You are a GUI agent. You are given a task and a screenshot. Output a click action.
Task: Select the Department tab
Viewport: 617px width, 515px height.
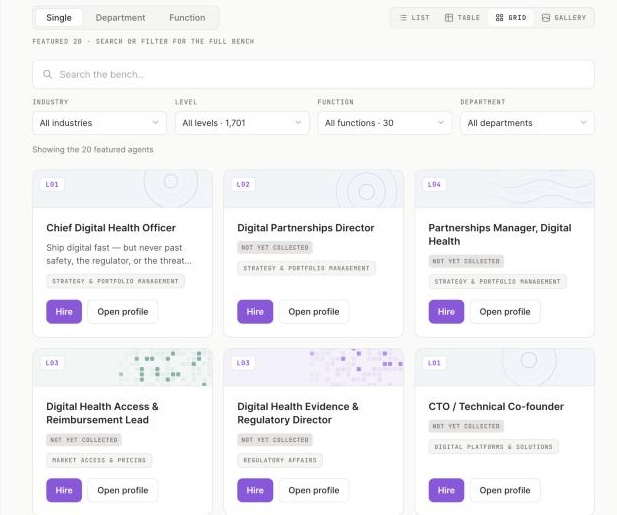120,18
